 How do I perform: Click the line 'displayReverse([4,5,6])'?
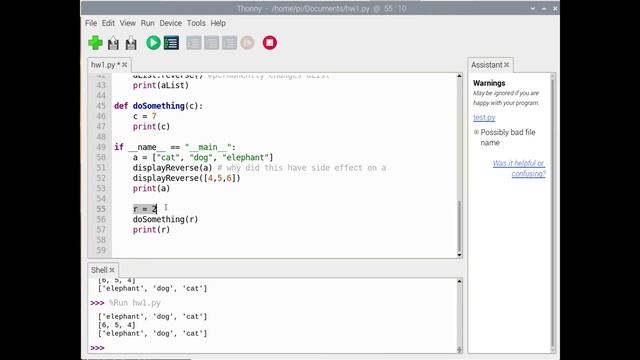187,178
